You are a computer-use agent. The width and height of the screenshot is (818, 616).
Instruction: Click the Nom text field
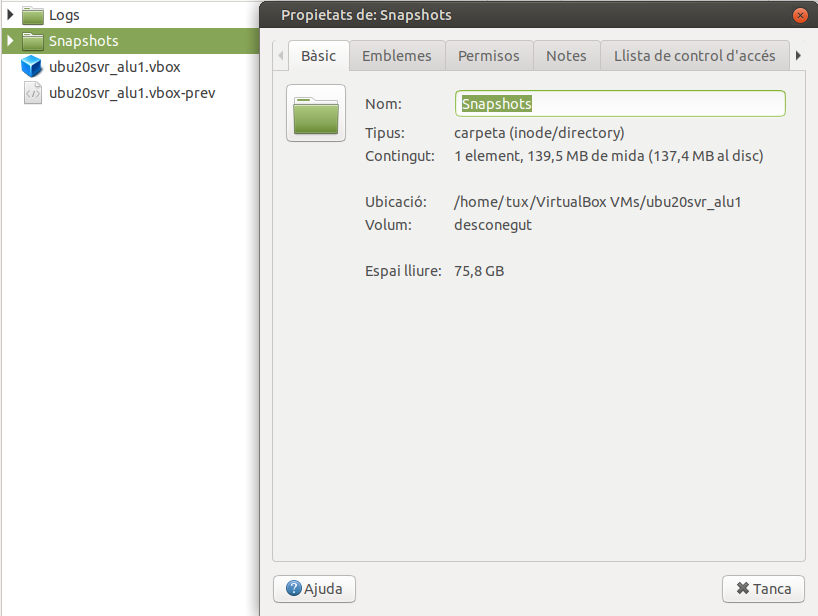point(620,104)
